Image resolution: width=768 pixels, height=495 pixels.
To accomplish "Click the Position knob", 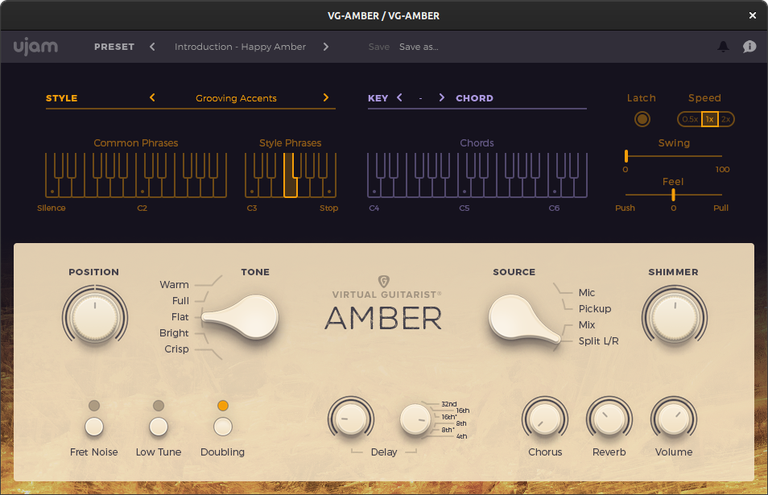I will pyautogui.click(x=95, y=316).
